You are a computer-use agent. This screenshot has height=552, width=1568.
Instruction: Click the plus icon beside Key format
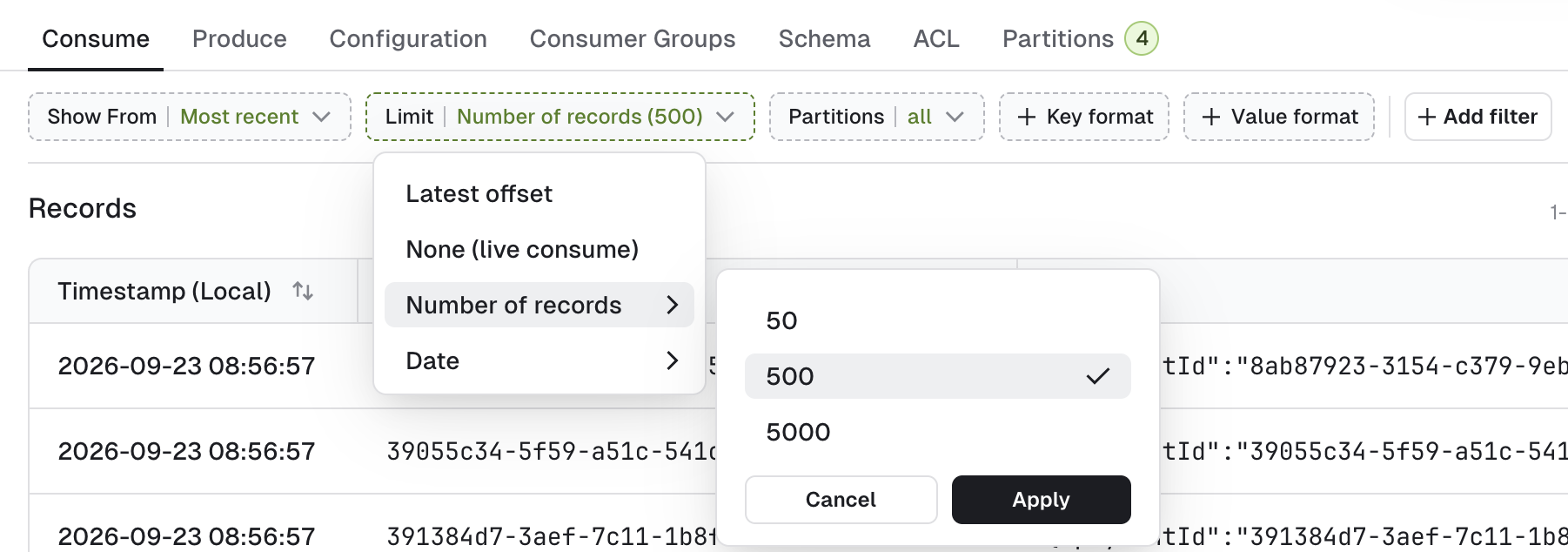[x=1027, y=117]
